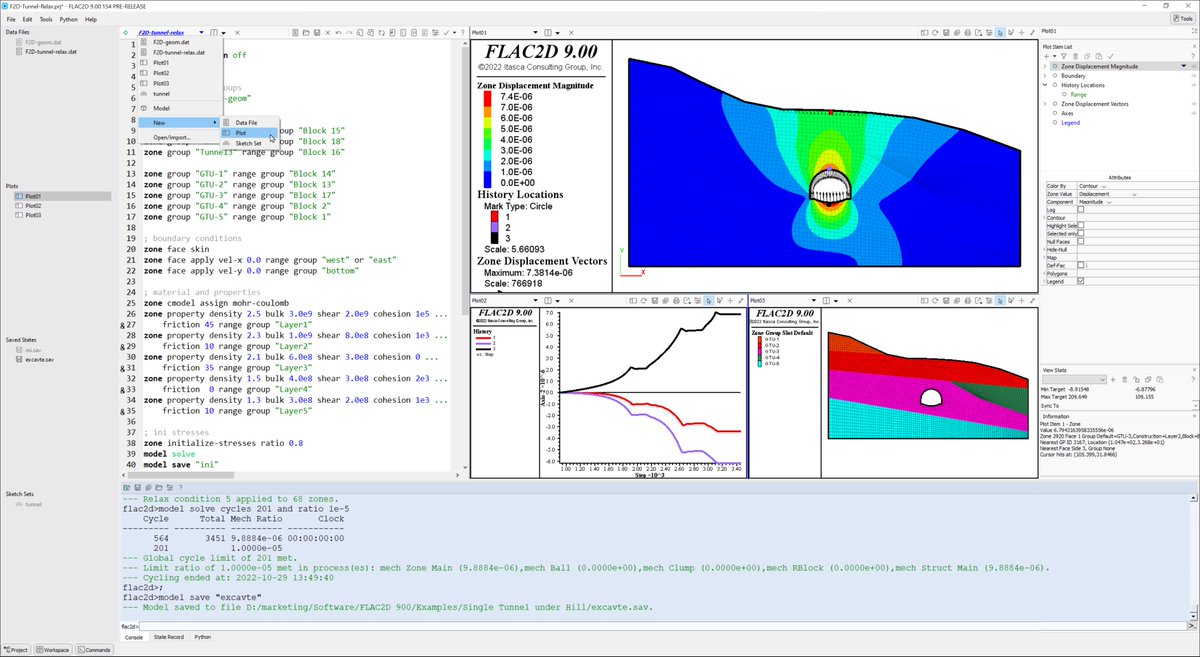Viewport: 1200px width, 657px height.
Task: Click Plot Item List delete trash icon
Action: [1075, 56]
